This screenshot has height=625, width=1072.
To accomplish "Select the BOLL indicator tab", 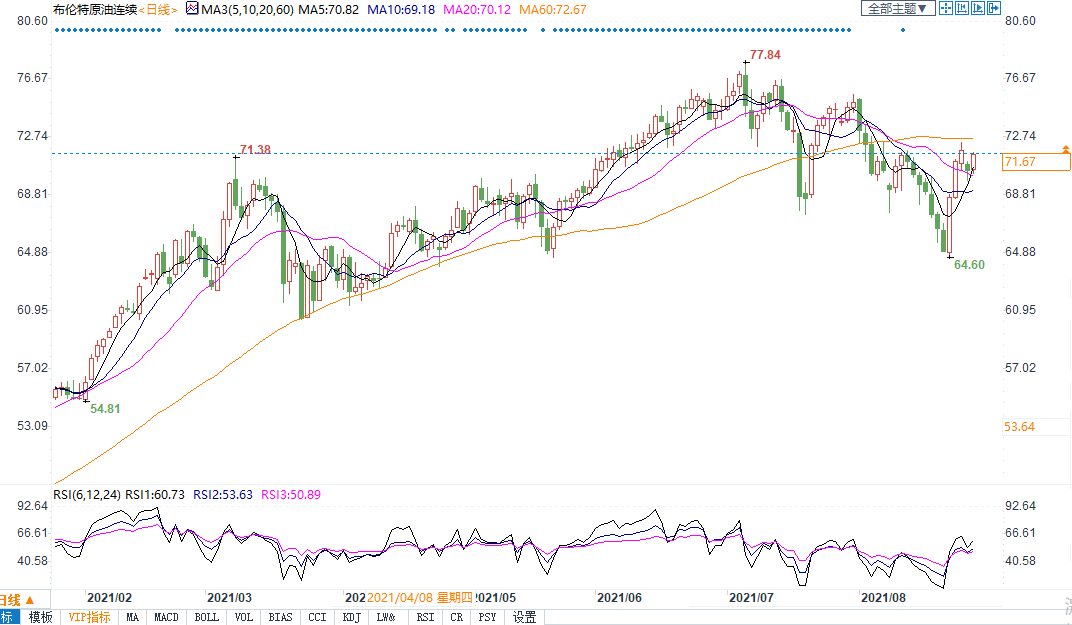I will point(207,617).
